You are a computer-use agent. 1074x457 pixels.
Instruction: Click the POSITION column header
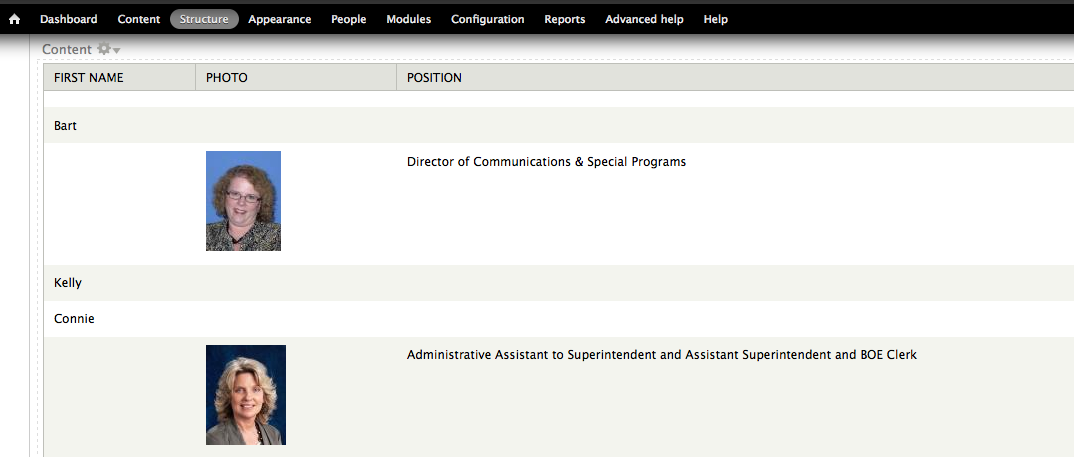click(x=434, y=77)
